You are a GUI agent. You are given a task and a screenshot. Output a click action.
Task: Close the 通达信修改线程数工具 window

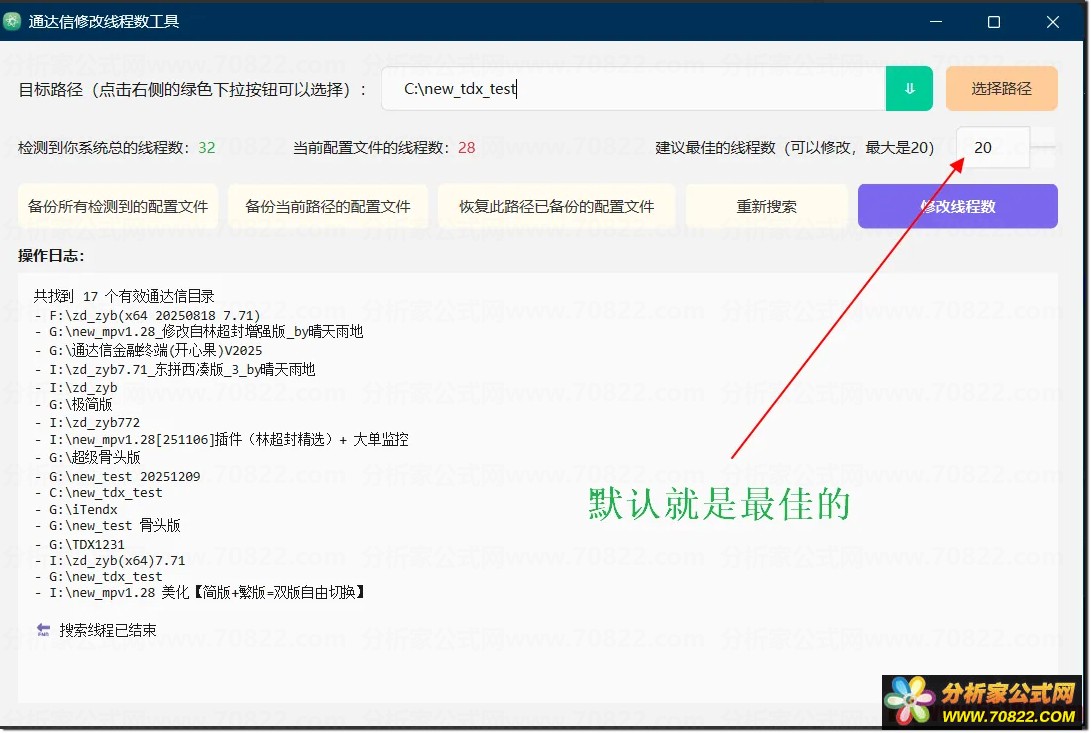(1053, 21)
